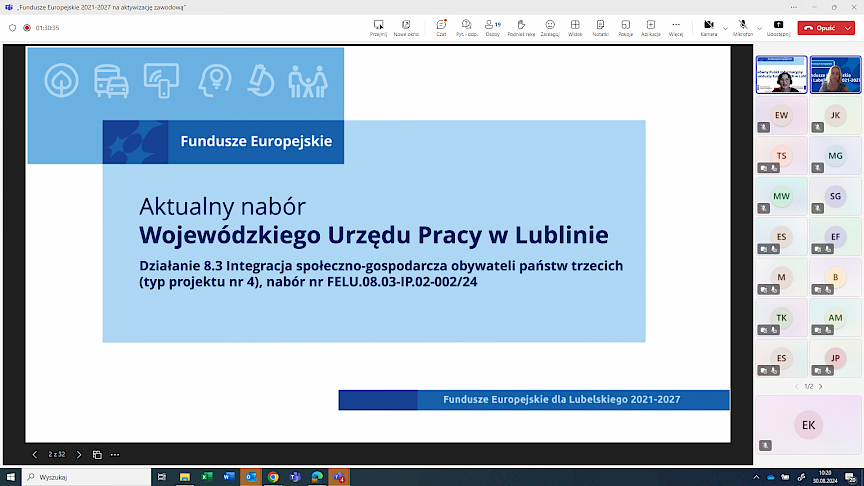
Task: Select second presenter video thumbnail
Action: [x=835, y=74]
